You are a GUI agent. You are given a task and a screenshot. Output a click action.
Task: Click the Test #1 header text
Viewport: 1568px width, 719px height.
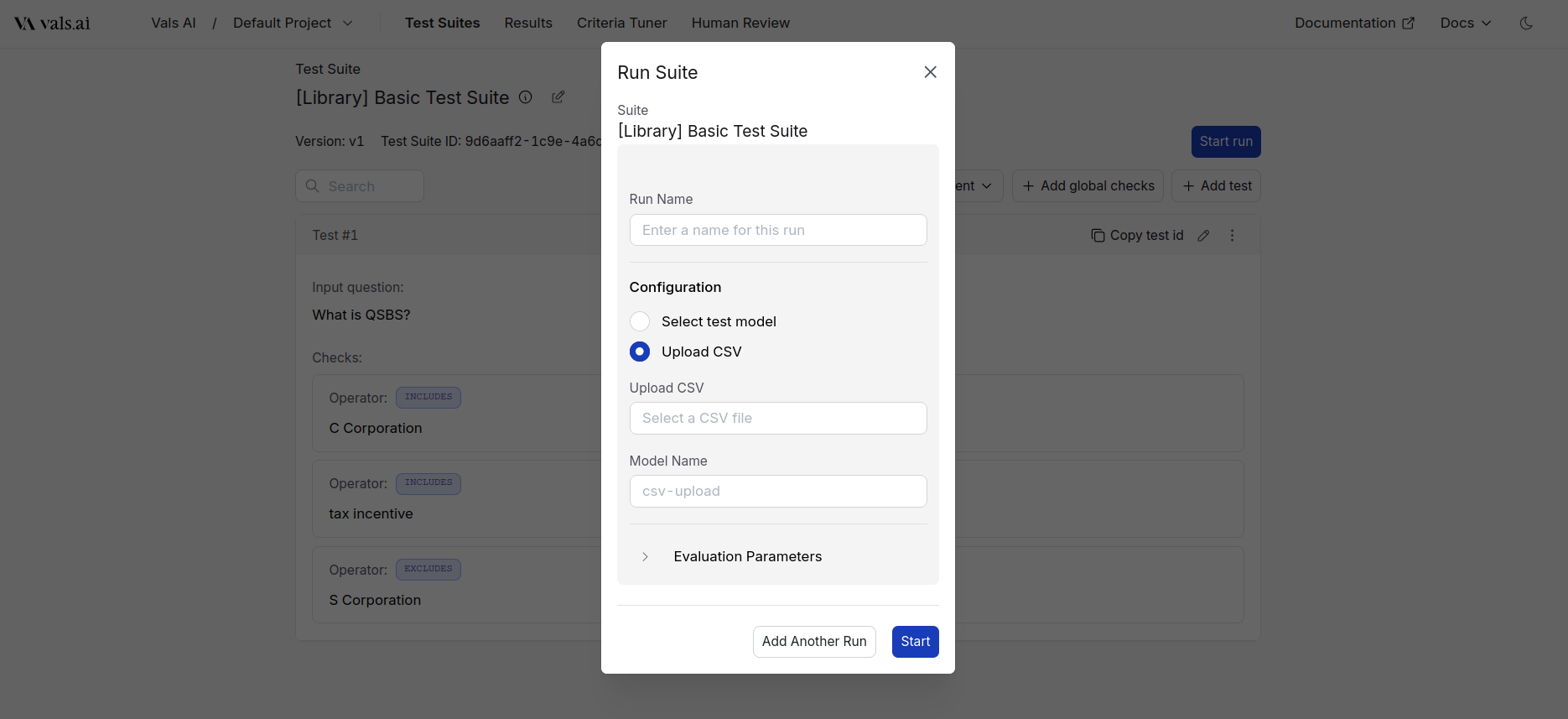[335, 236]
